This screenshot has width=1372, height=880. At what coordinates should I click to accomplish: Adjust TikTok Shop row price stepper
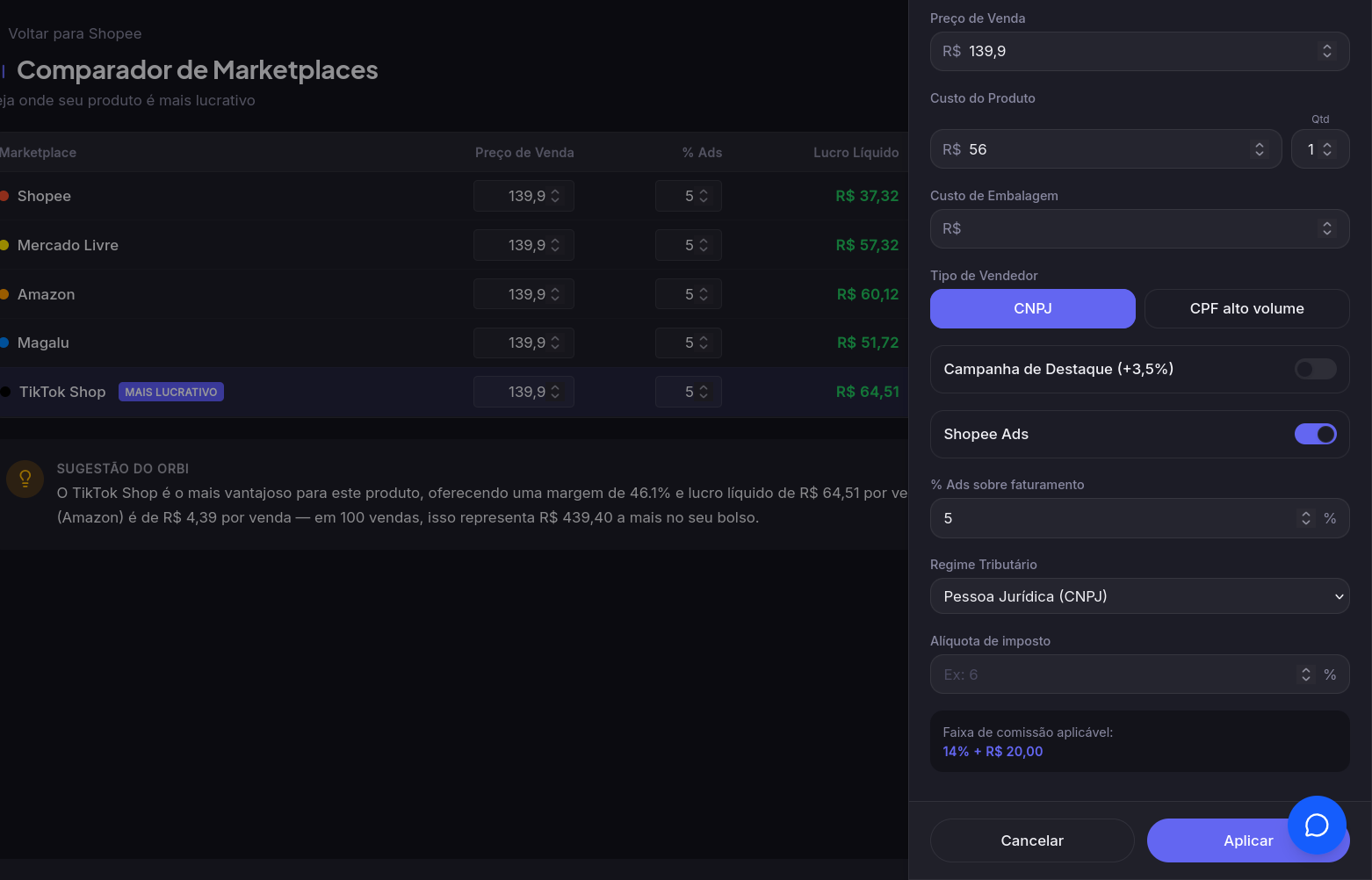[555, 392]
